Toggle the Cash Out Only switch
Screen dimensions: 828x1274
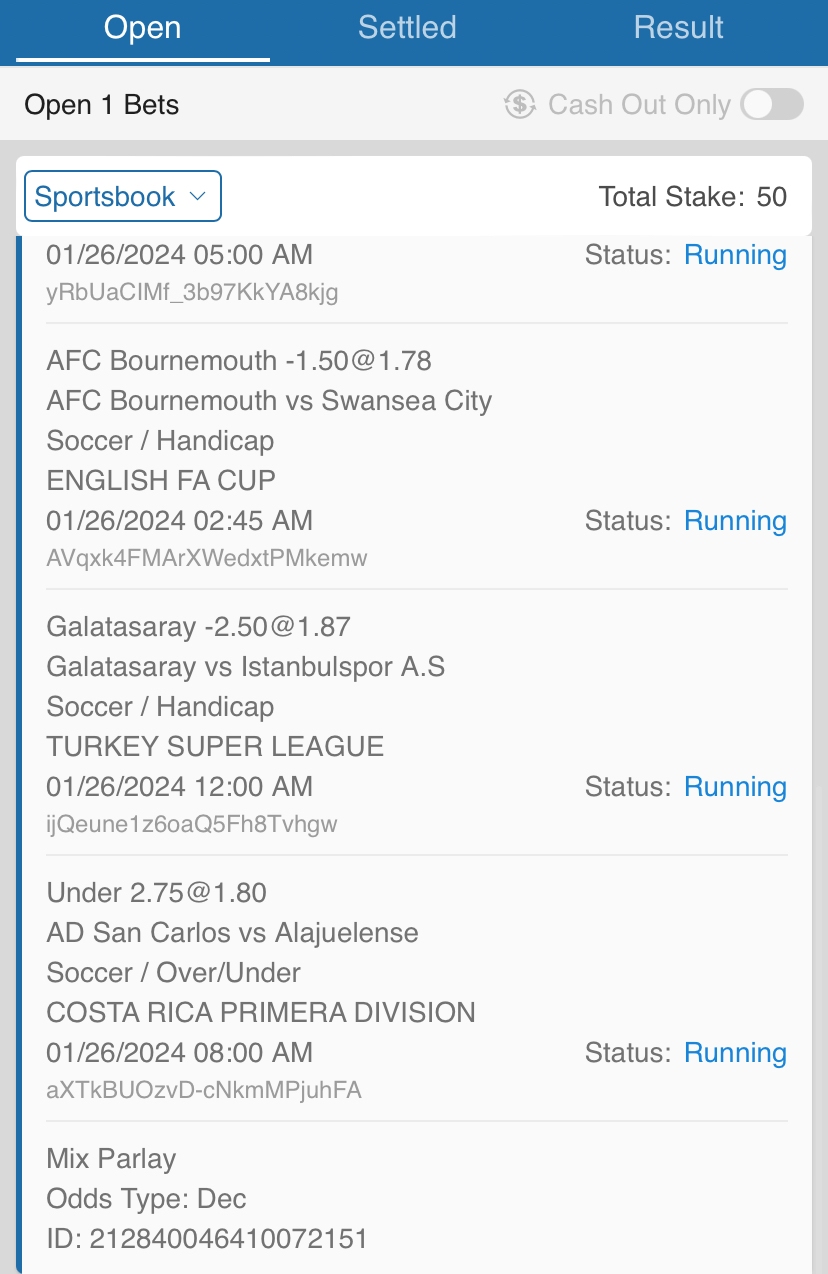[772, 104]
